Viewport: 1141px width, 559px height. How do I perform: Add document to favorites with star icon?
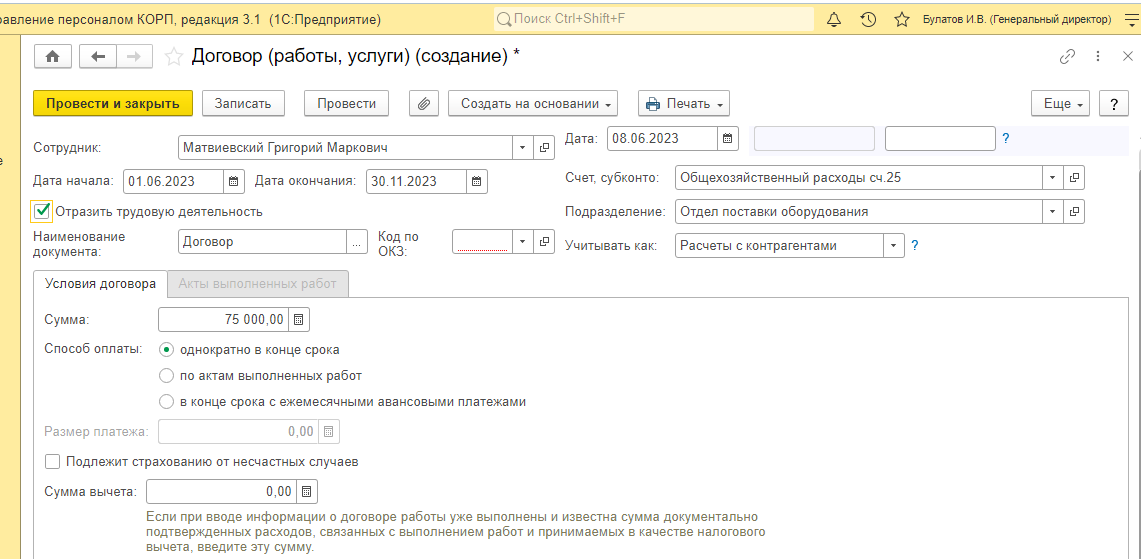coord(174,57)
